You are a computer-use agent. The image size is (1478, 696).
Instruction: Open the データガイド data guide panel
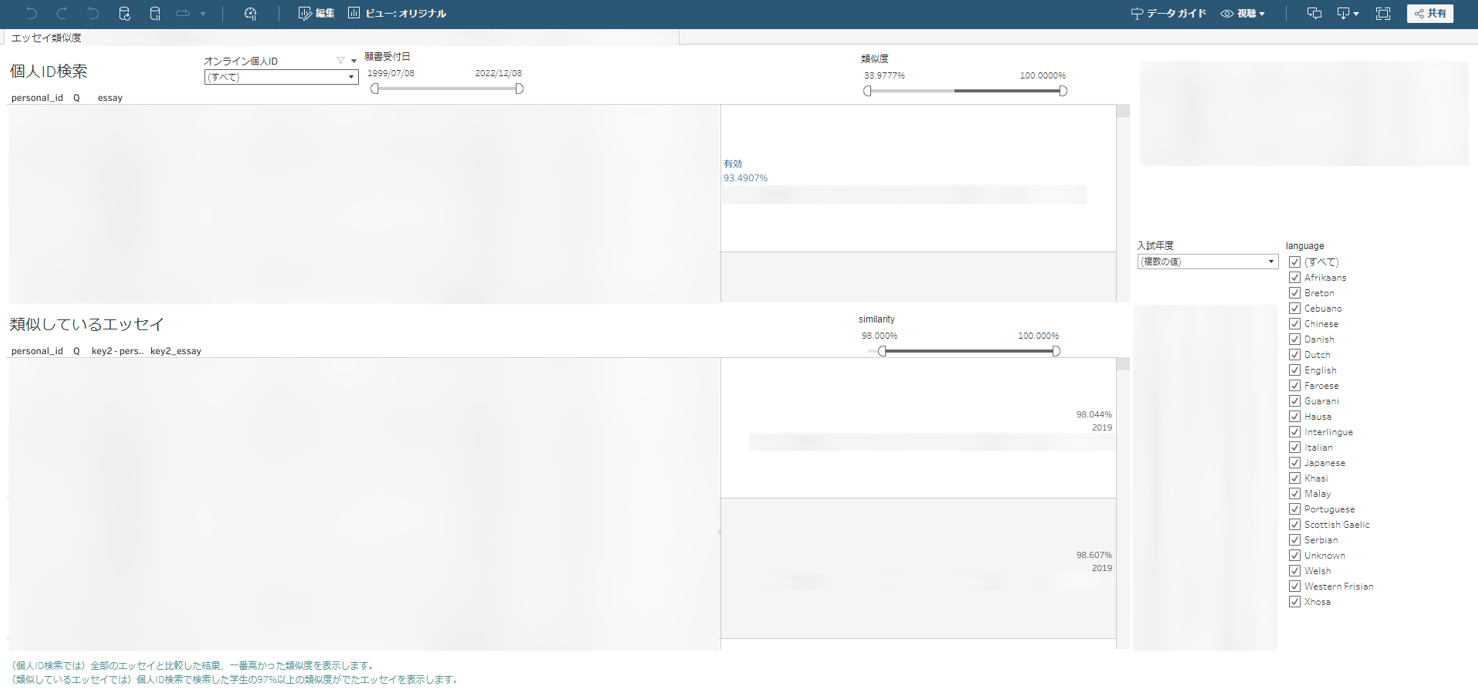click(1168, 13)
